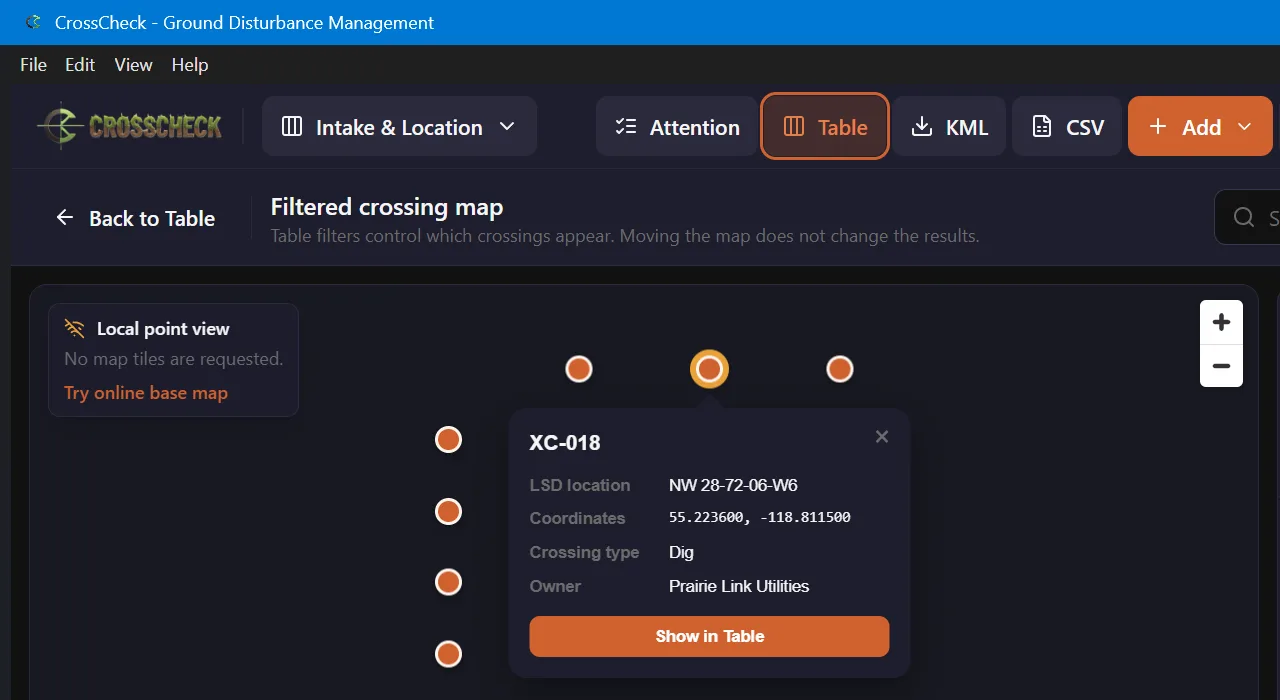Switch to the Table view

[x=825, y=126]
